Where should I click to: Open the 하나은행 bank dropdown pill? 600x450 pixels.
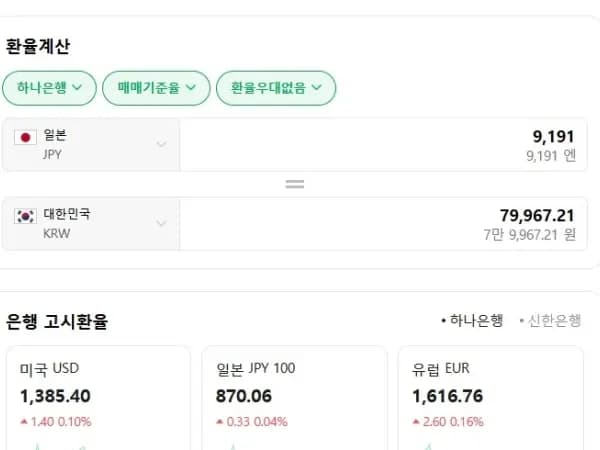point(49,88)
